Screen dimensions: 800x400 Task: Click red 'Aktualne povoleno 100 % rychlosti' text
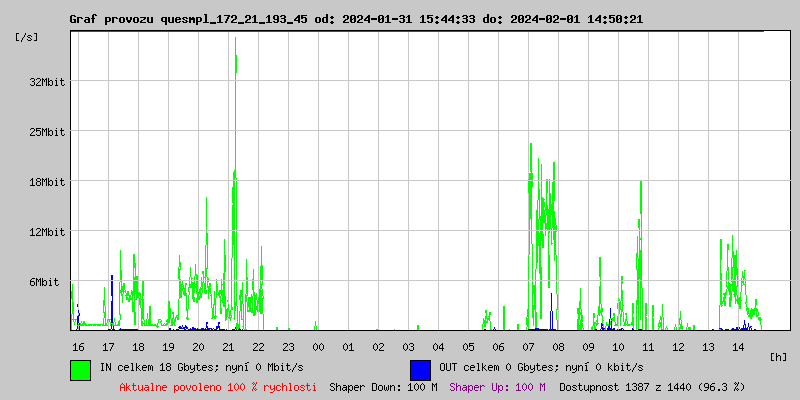[x=218, y=386]
